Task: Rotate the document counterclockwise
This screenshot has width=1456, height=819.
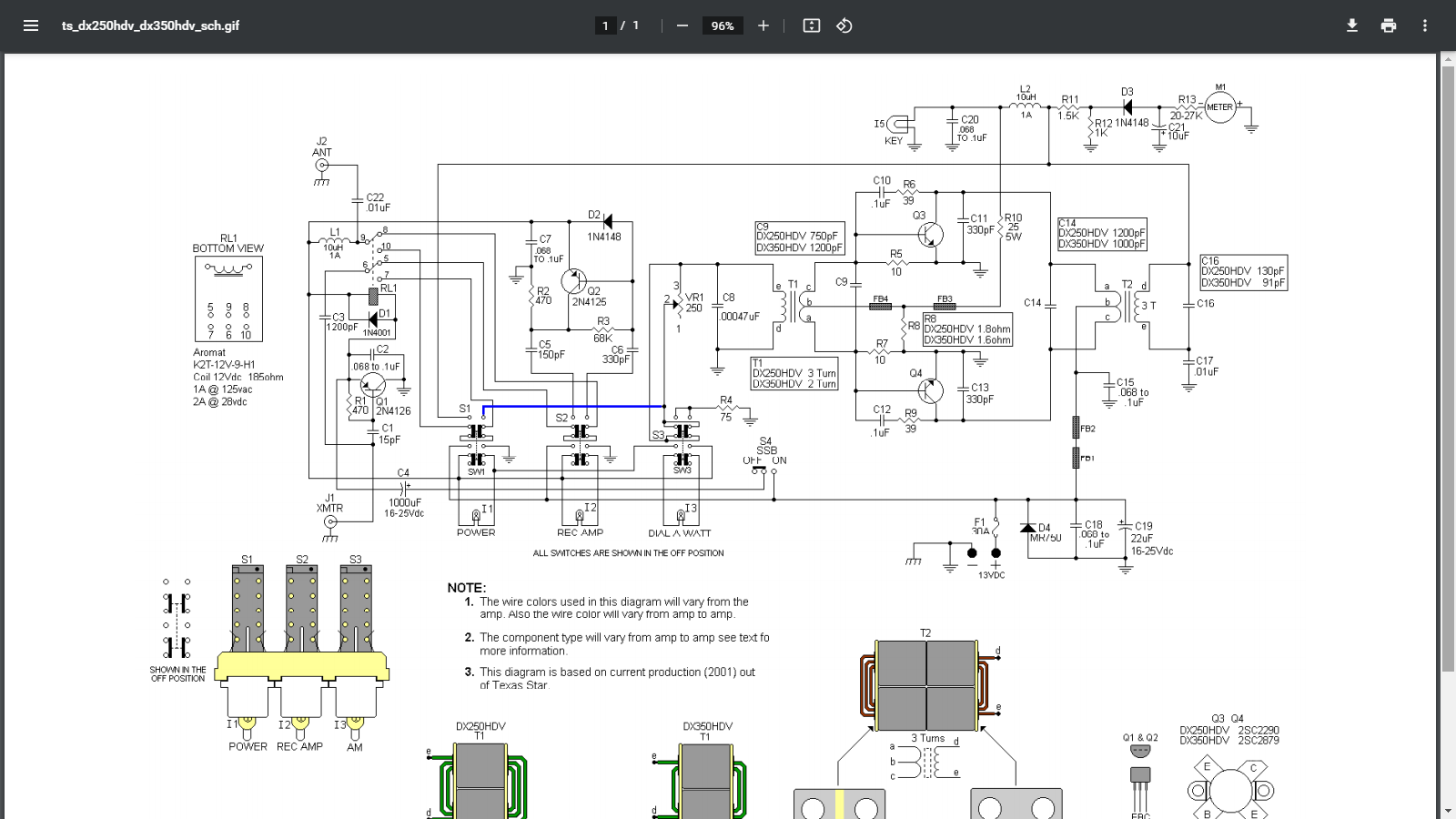Action: point(844,25)
